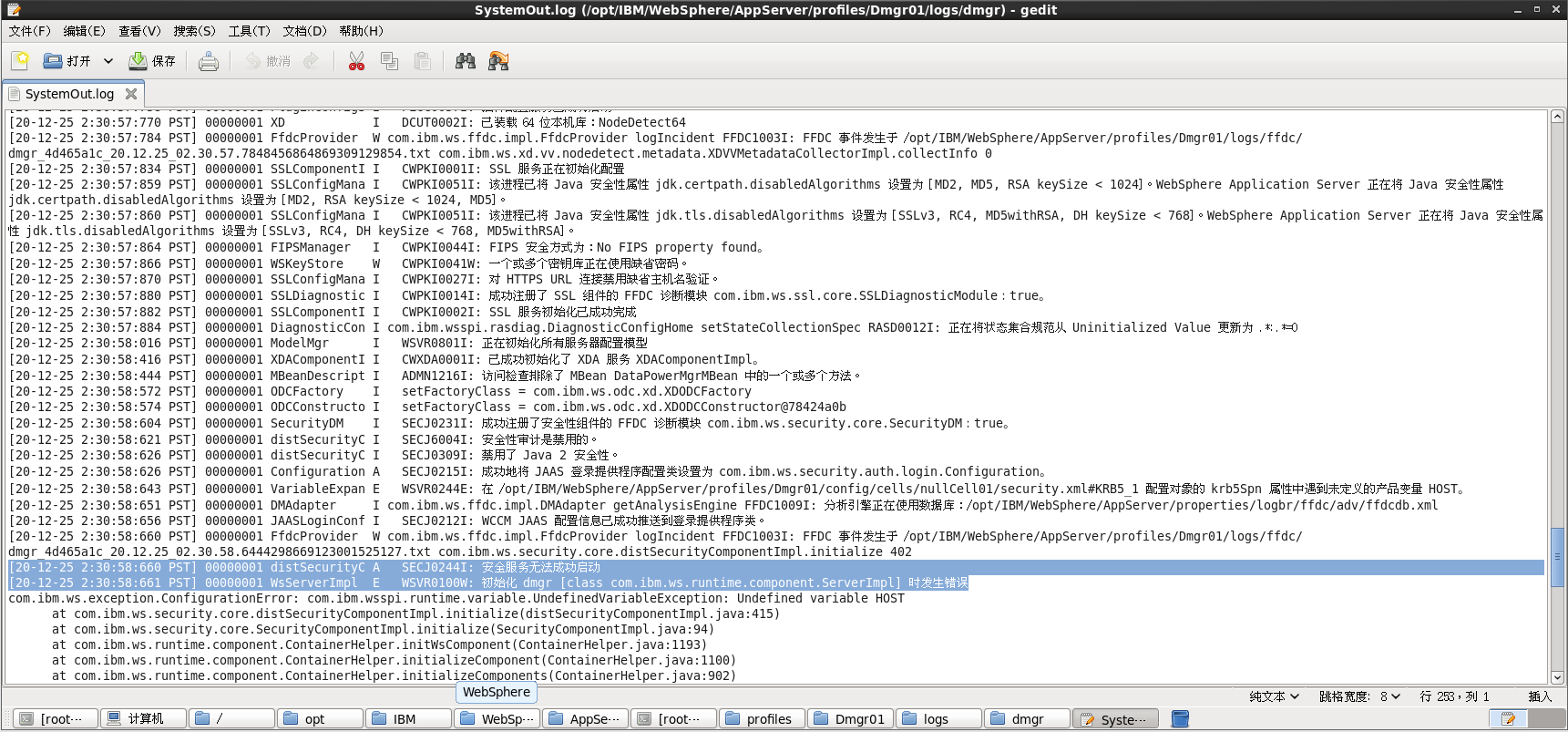Click the ContainerHelper.java:1193 stack trace line

(379, 644)
